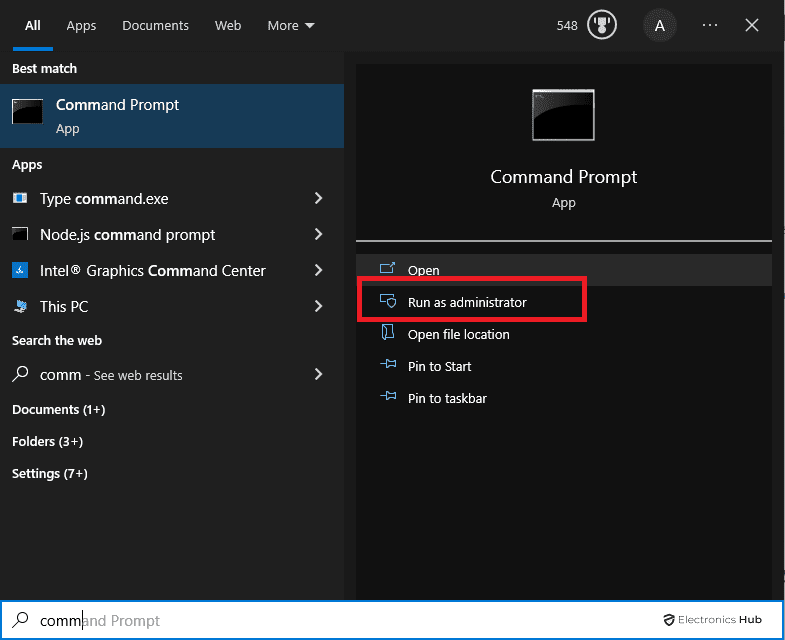Click the Pin to taskbar pin icon

(x=388, y=396)
